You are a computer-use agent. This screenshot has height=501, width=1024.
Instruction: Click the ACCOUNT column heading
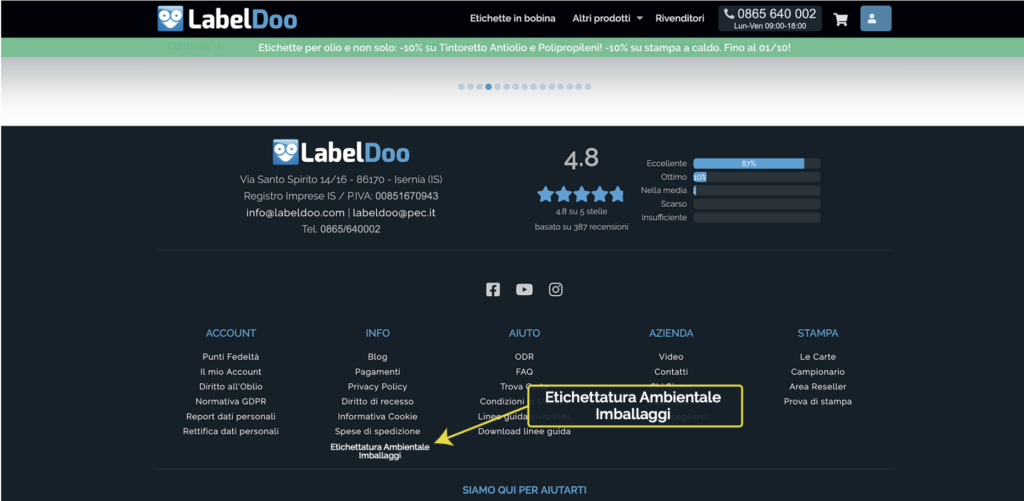[231, 333]
